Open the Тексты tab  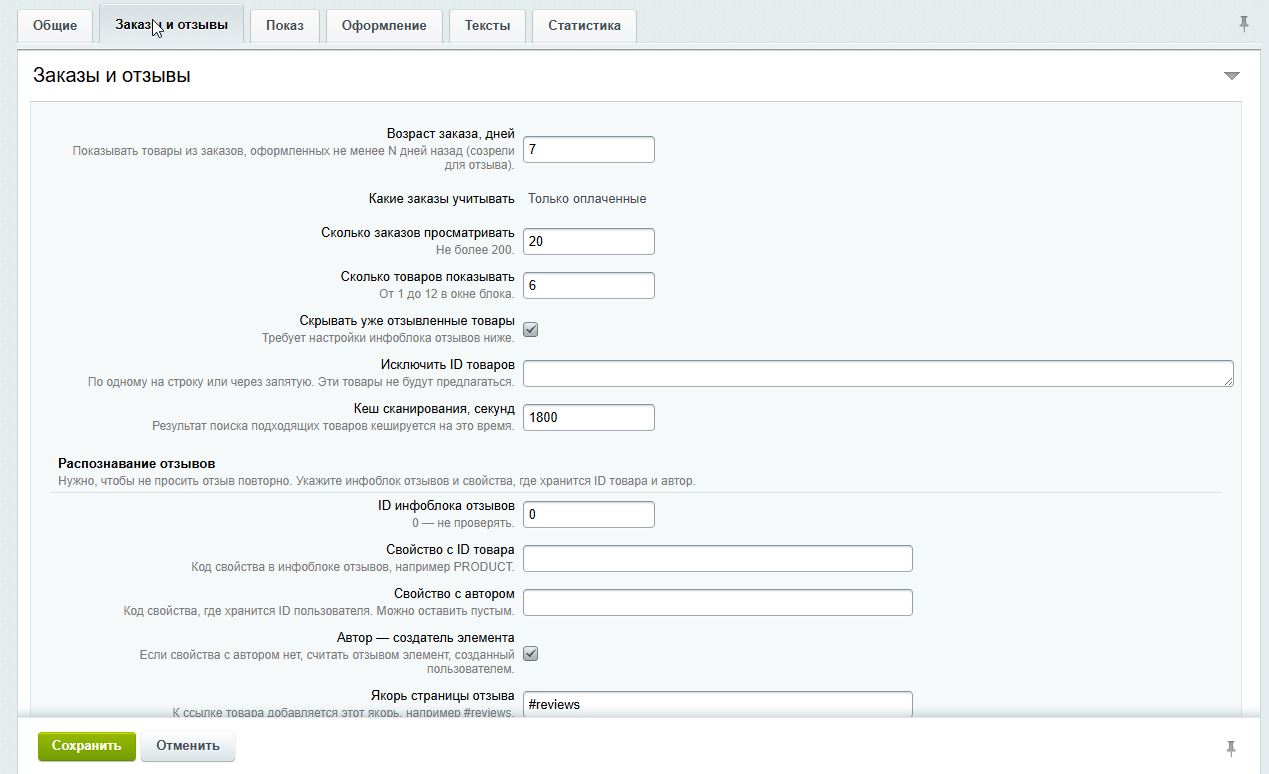[487, 26]
